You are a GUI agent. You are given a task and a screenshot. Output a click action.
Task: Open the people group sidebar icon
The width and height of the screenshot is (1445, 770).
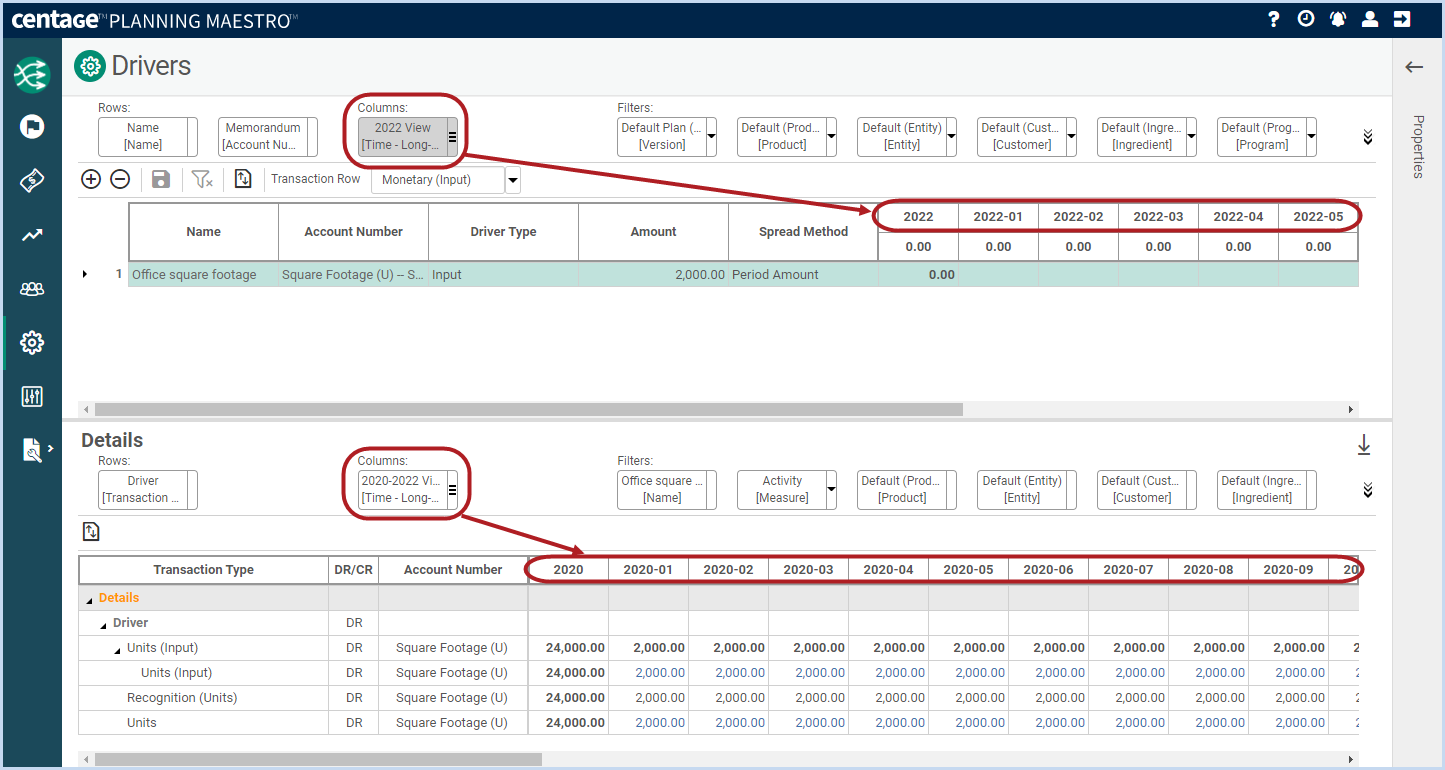pos(32,289)
